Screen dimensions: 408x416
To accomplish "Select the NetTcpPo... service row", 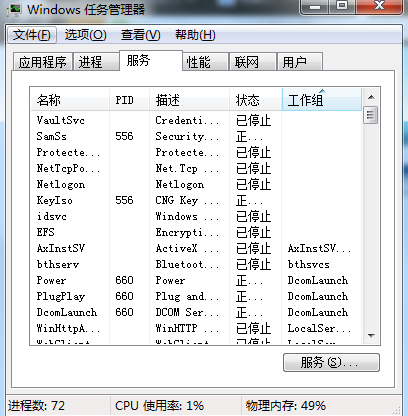I will (x=196, y=168).
